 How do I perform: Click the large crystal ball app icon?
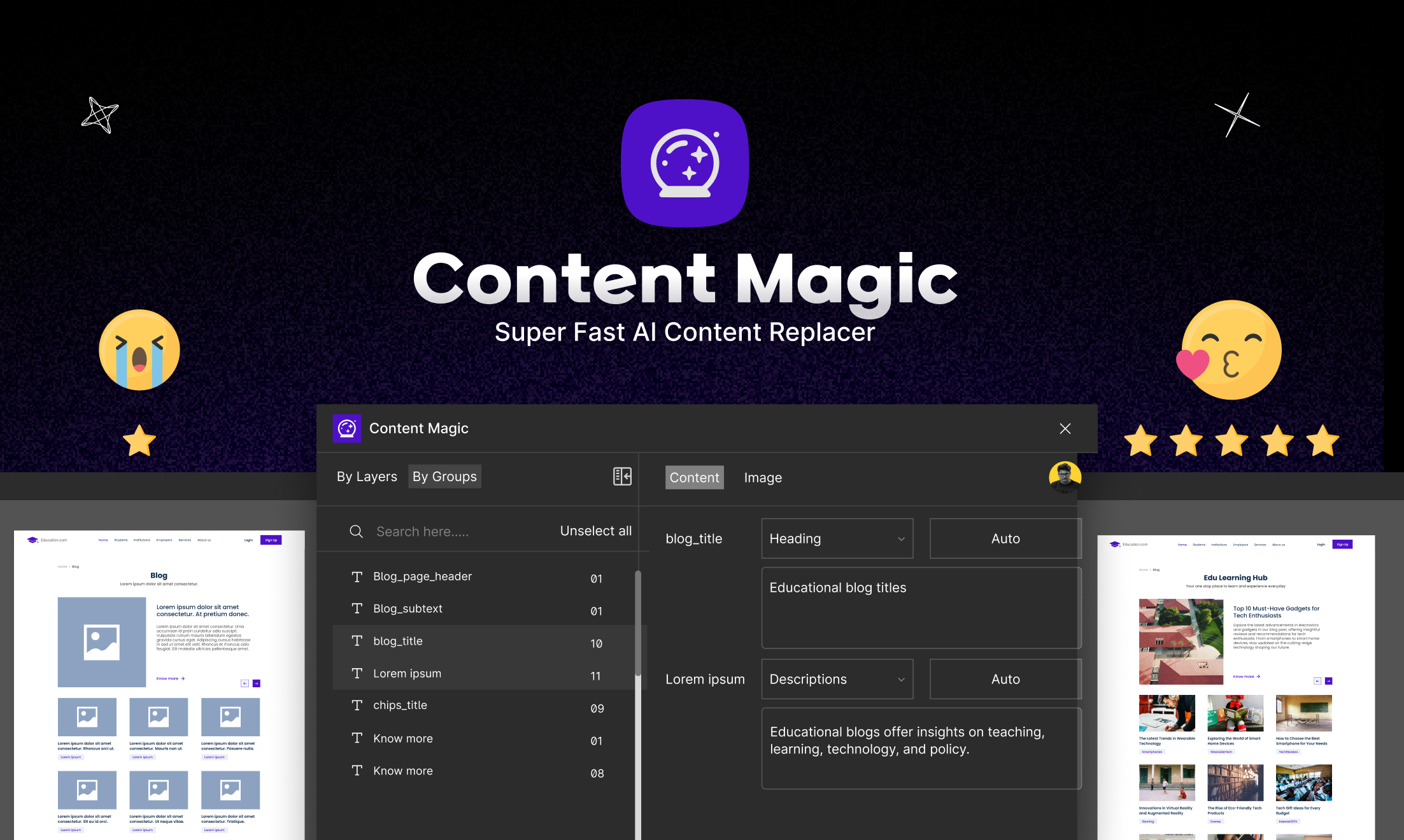pyautogui.click(x=684, y=163)
